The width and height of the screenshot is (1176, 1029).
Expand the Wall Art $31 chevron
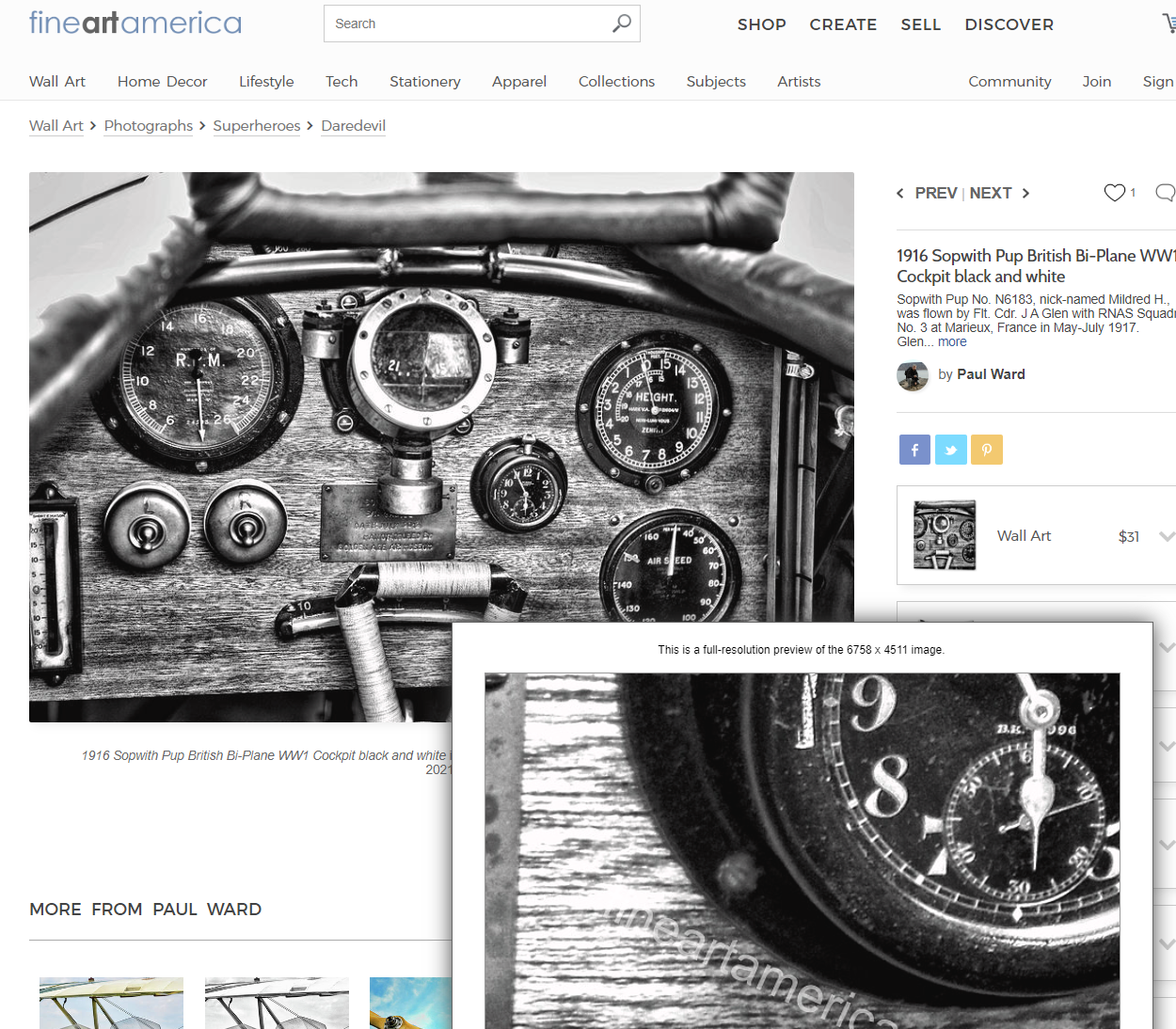1167,536
